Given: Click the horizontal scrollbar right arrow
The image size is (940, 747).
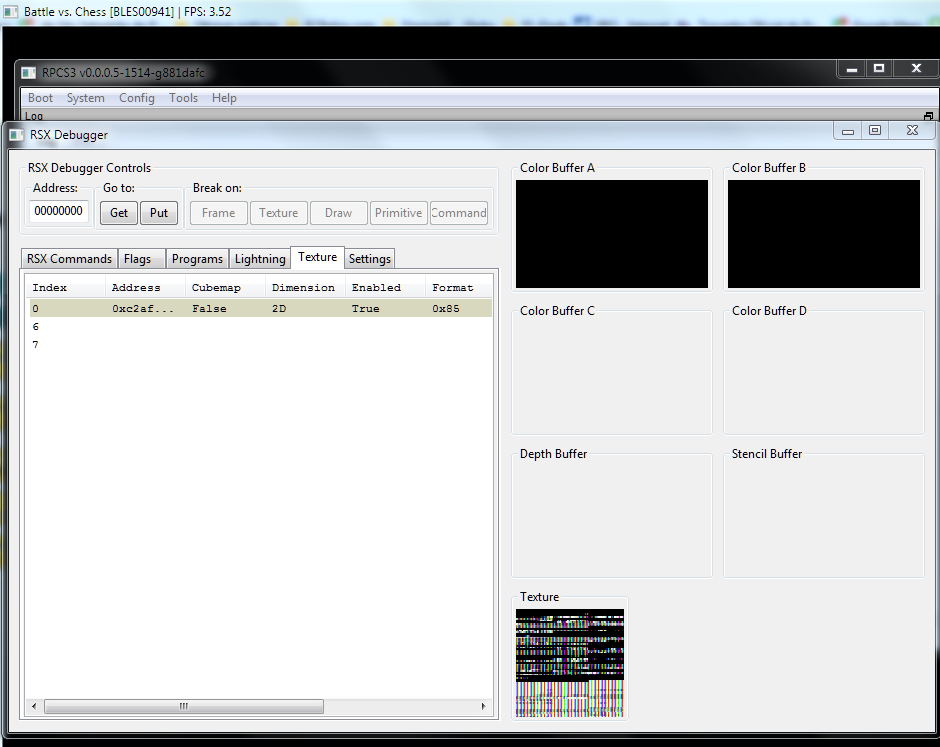Looking at the screenshot, I should click(x=485, y=706).
